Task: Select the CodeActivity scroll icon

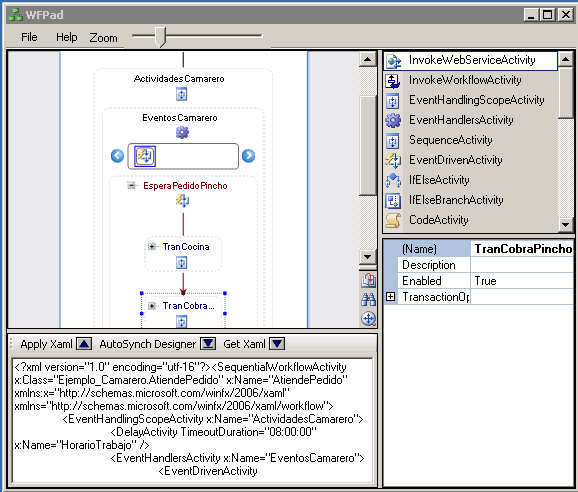Action: click(x=393, y=220)
